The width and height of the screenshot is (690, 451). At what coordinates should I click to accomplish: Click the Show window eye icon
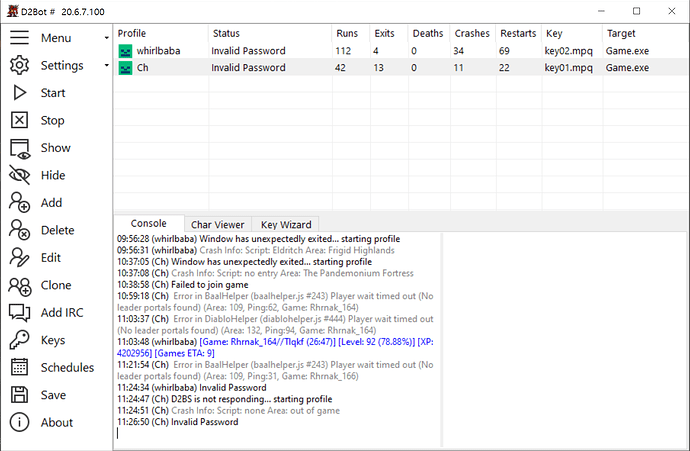tap(20, 148)
